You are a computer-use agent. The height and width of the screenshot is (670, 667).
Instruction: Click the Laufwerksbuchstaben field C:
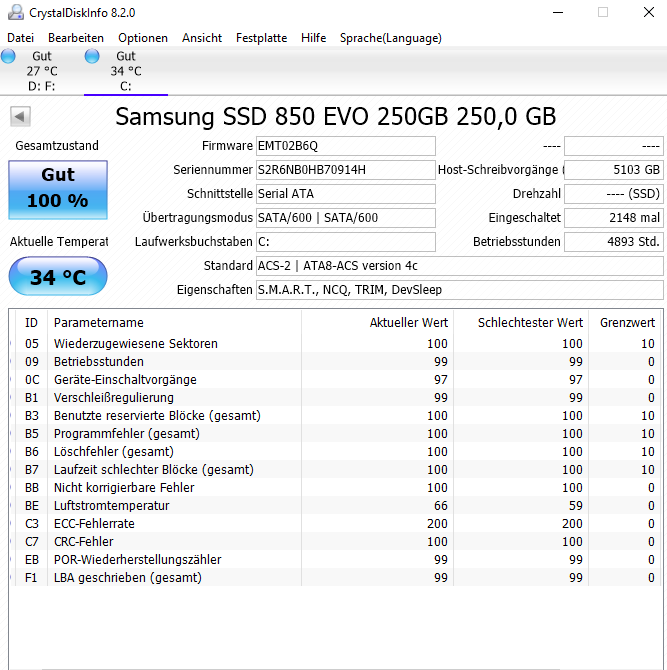click(x=346, y=242)
